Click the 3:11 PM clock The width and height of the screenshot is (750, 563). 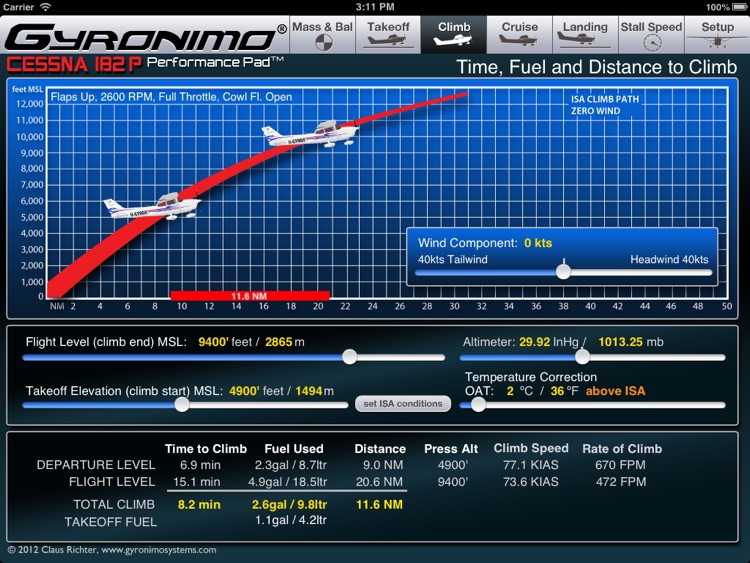pyautogui.click(x=375, y=7)
